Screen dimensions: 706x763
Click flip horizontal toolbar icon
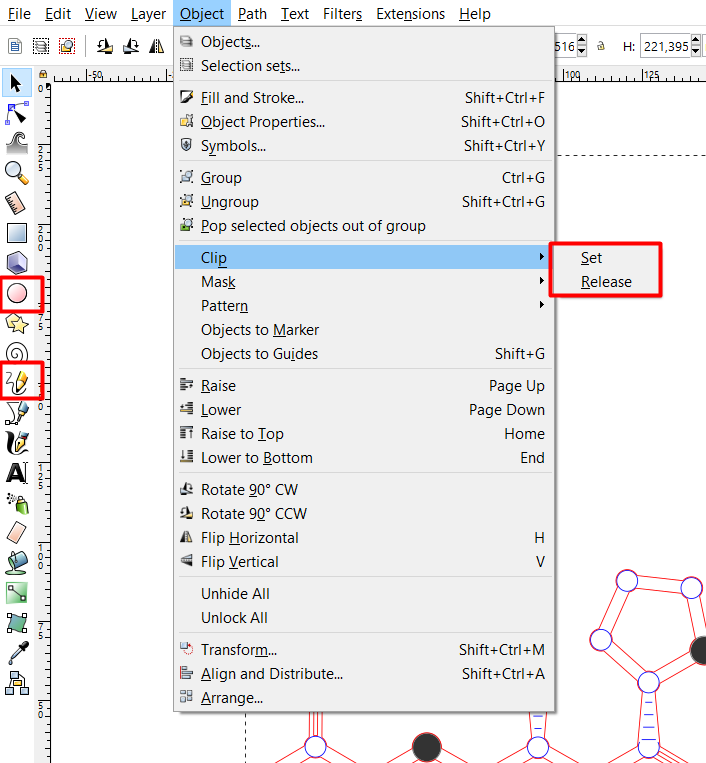[x=156, y=46]
